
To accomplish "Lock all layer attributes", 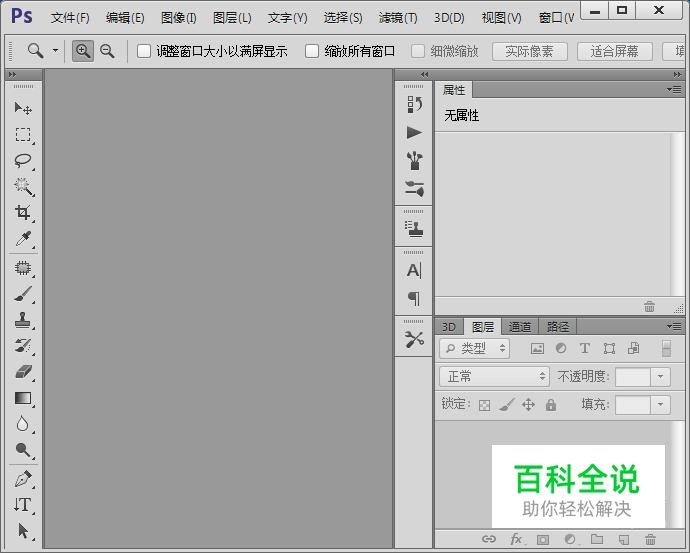I will click(551, 404).
